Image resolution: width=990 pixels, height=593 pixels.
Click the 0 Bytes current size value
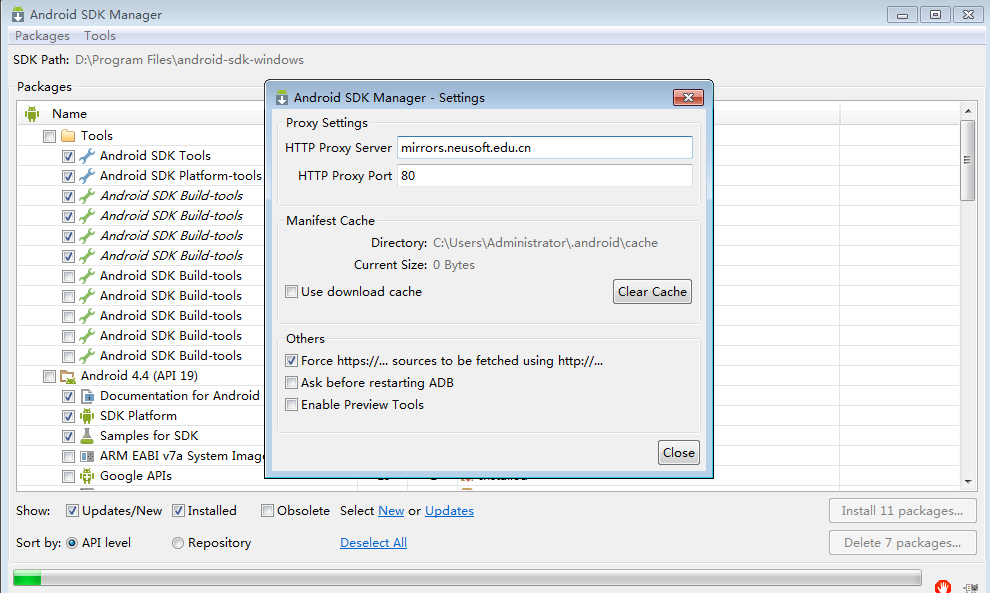click(x=454, y=265)
